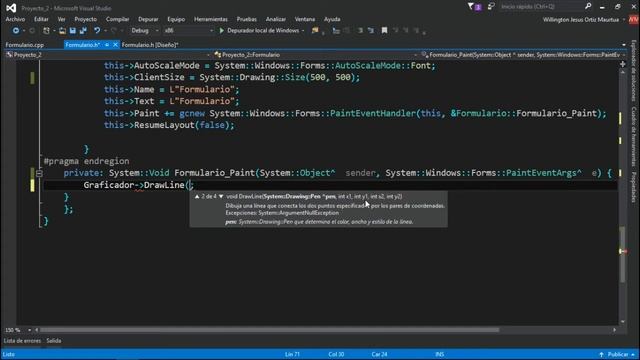Click the undo arrow icon
Viewport: 640px width, 360px height.
[x=97, y=31]
